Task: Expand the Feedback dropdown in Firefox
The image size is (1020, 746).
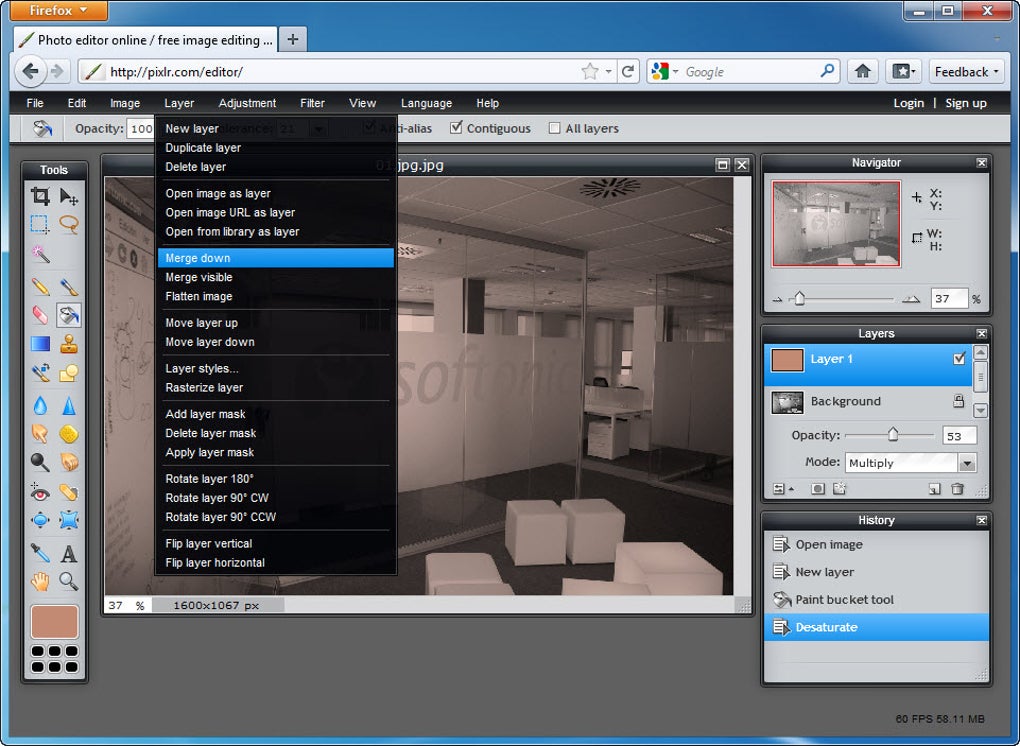Action: [966, 72]
